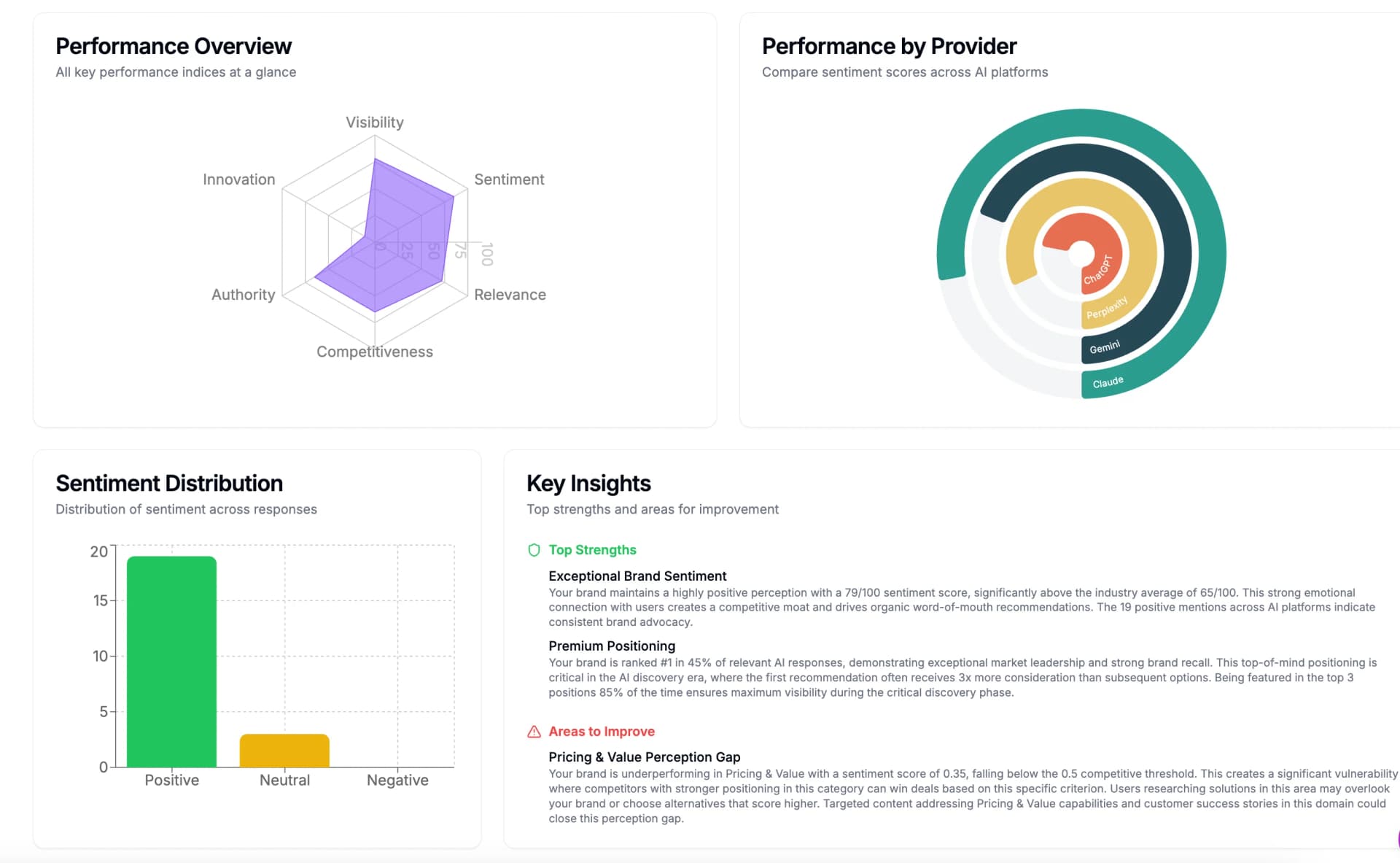Click the Negative label on the sentiment axis

pyautogui.click(x=397, y=779)
